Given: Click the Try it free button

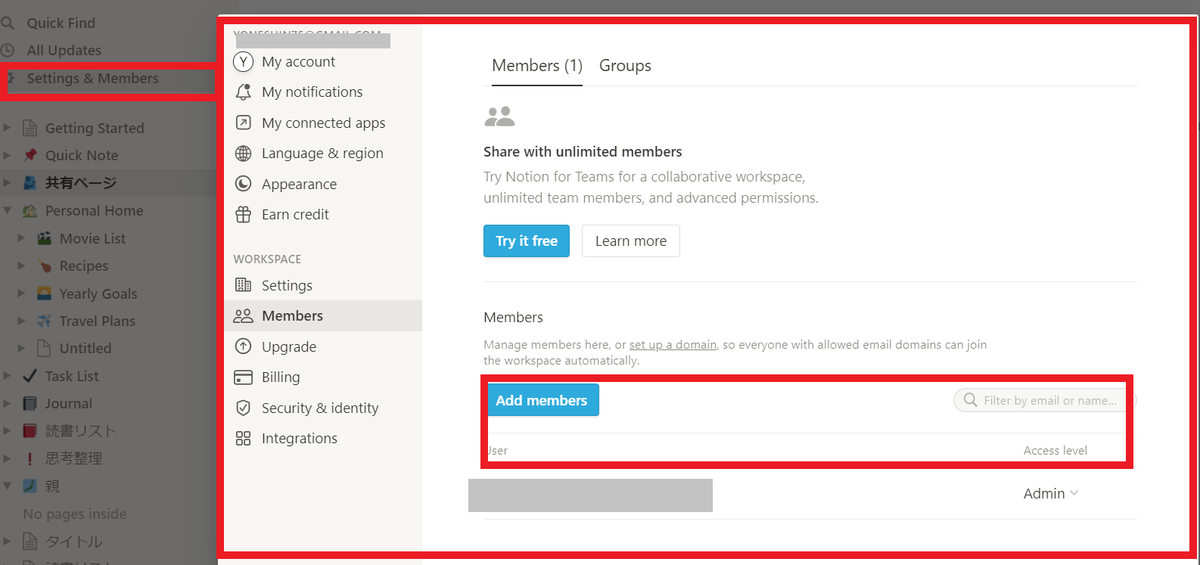Looking at the screenshot, I should 526,241.
